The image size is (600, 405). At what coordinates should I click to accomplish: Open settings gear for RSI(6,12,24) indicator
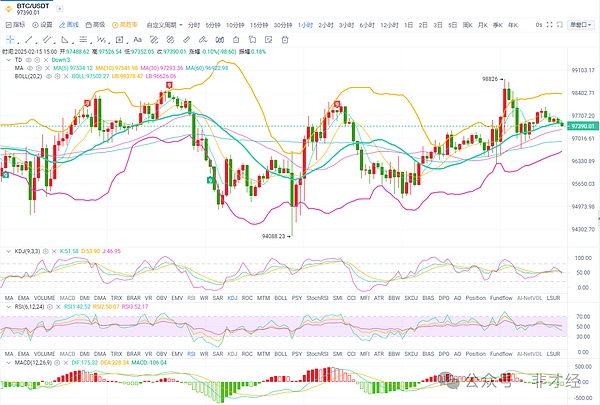click(50, 307)
